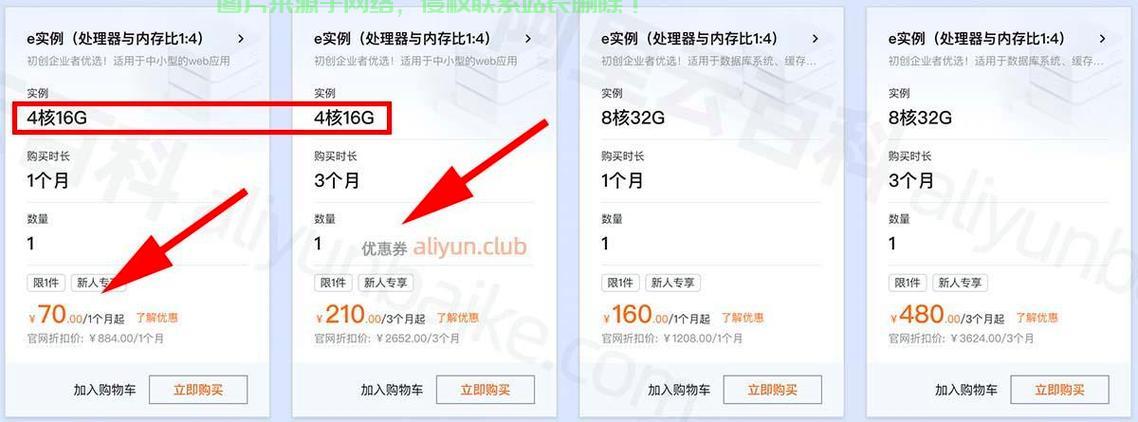This screenshot has height=422, width=1138.
Task: Expand the 4核16G 3个月 card chevron
Action: (528, 38)
